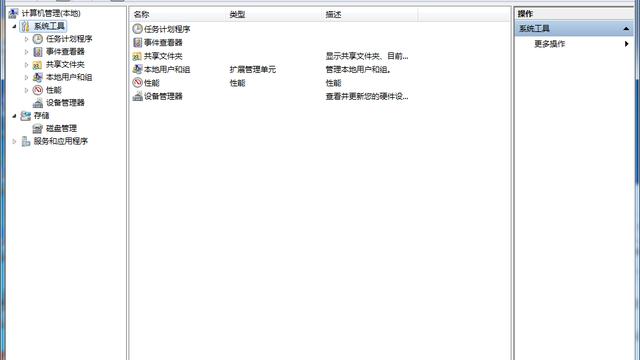The image size is (640, 360).
Task: Click the 管理本地用户和组 description cell
Action: click(x=358, y=69)
